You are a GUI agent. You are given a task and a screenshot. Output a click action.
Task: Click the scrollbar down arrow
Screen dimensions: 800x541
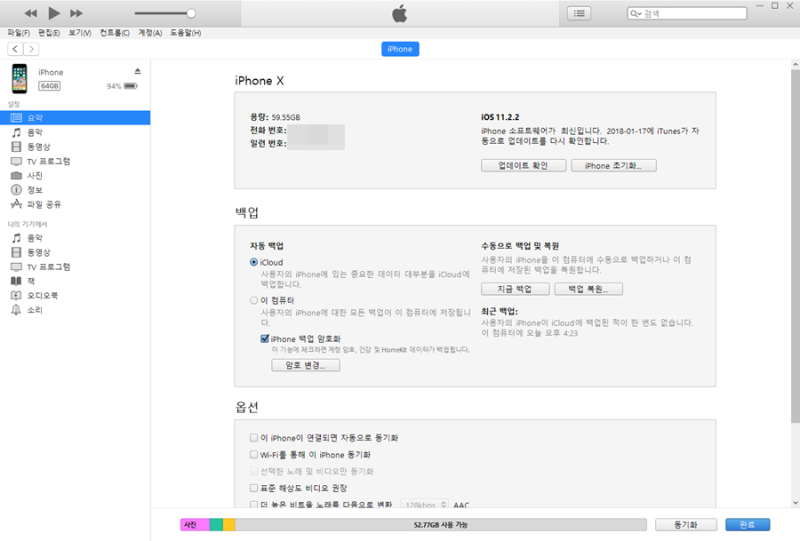click(795, 503)
